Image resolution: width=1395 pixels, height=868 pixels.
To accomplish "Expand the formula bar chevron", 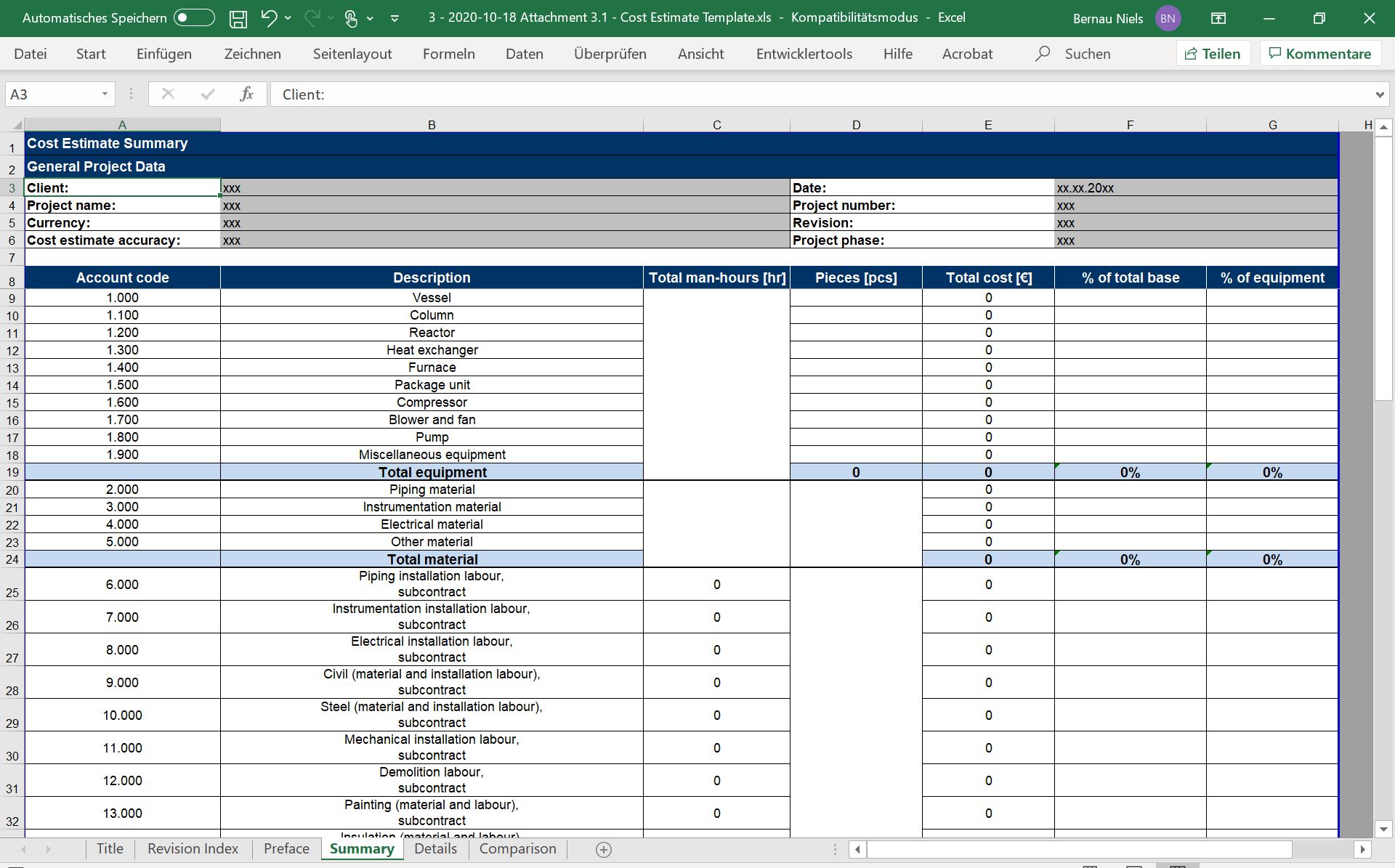I will [1379, 94].
